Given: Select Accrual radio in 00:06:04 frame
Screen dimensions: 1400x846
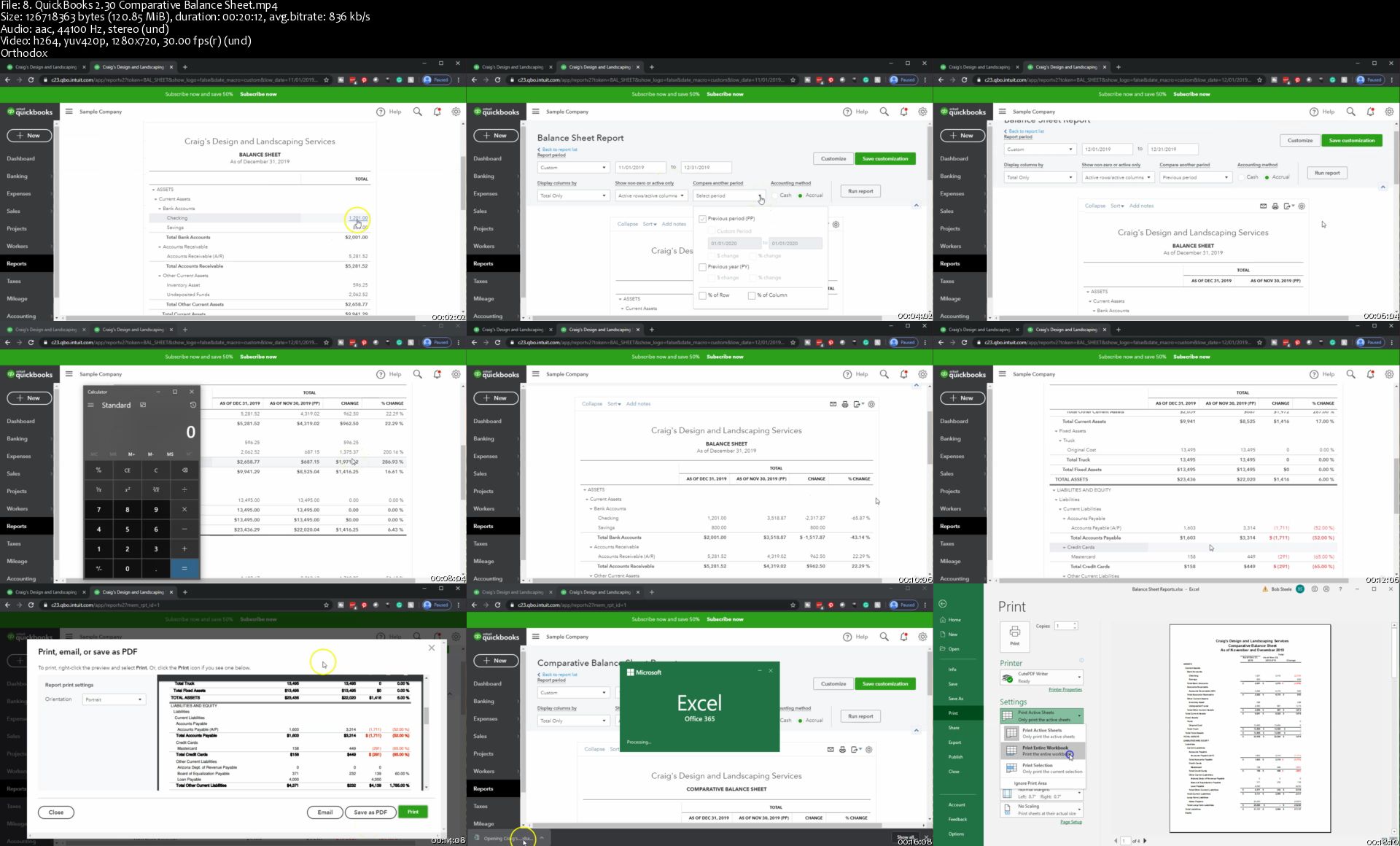Looking at the screenshot, I should [x=1267, y=177].
